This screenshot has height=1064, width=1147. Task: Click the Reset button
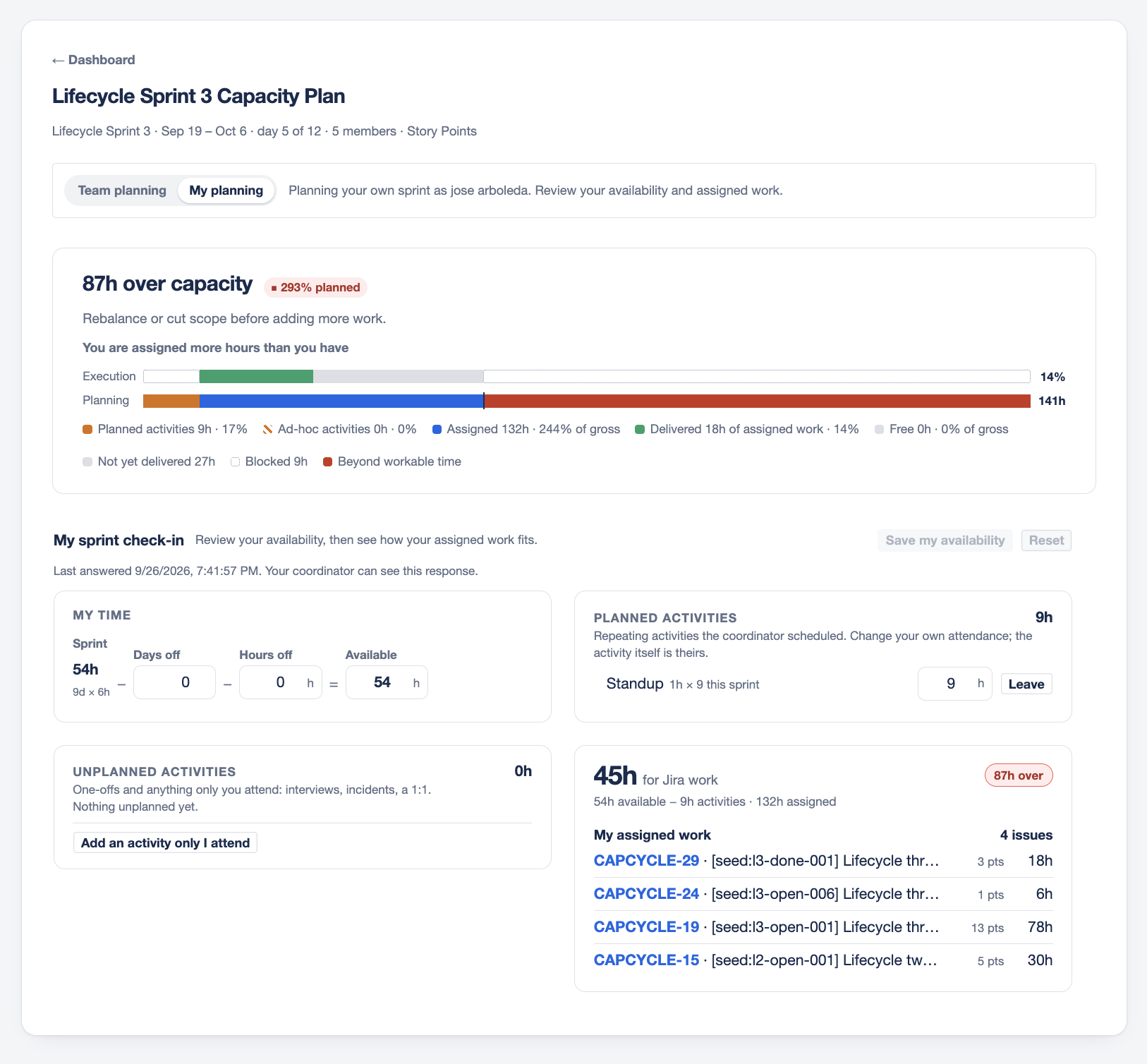(x=1046, y=540)
